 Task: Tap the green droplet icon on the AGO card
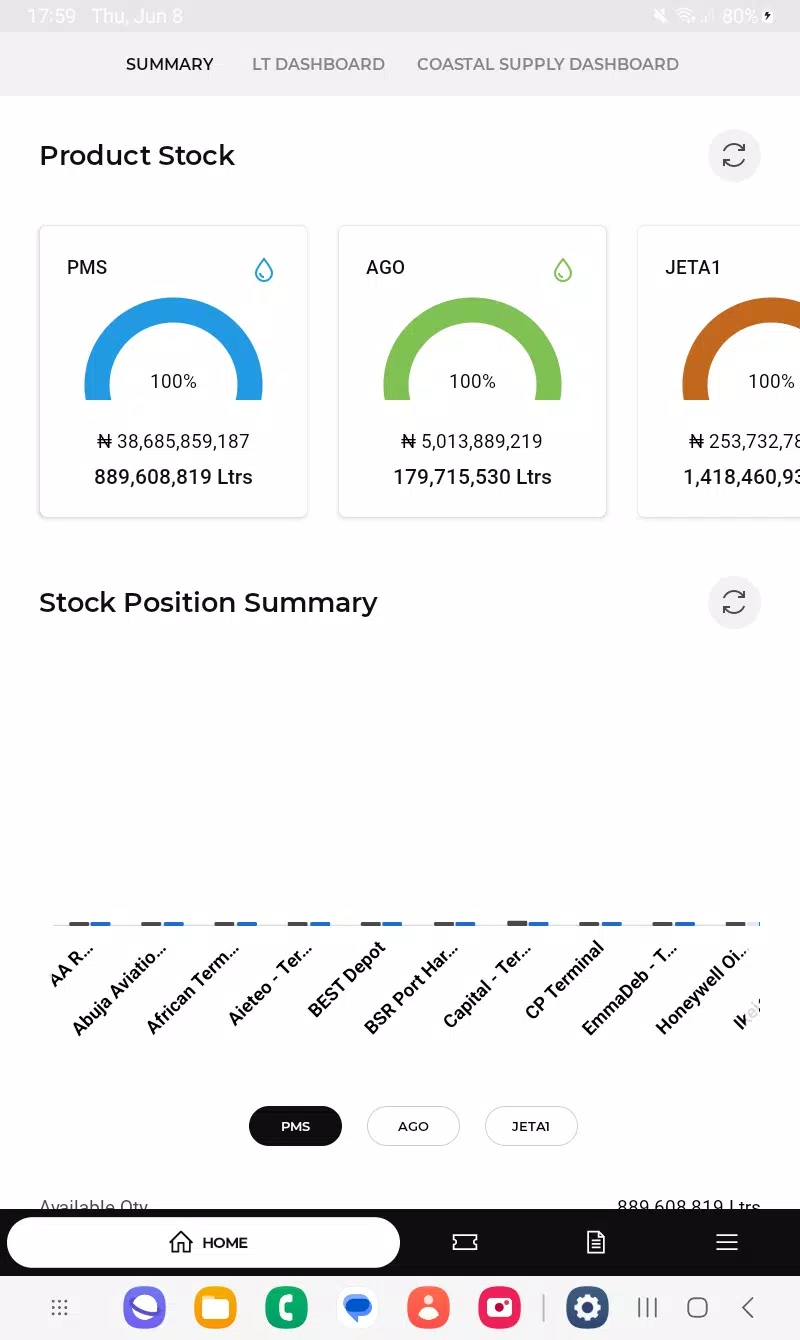pyautogui.click(x=563, y=269)
